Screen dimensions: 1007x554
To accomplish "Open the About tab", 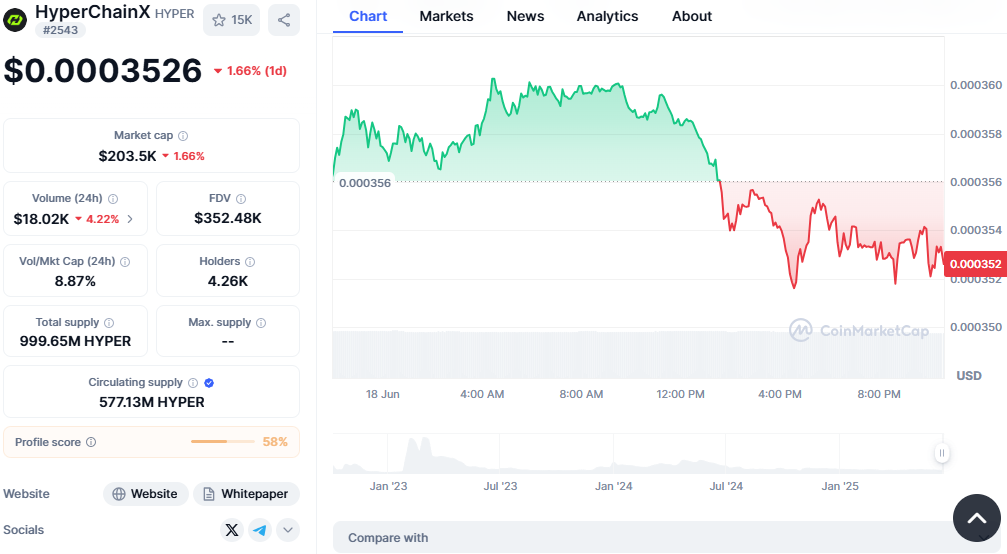I will click(692, 17).
